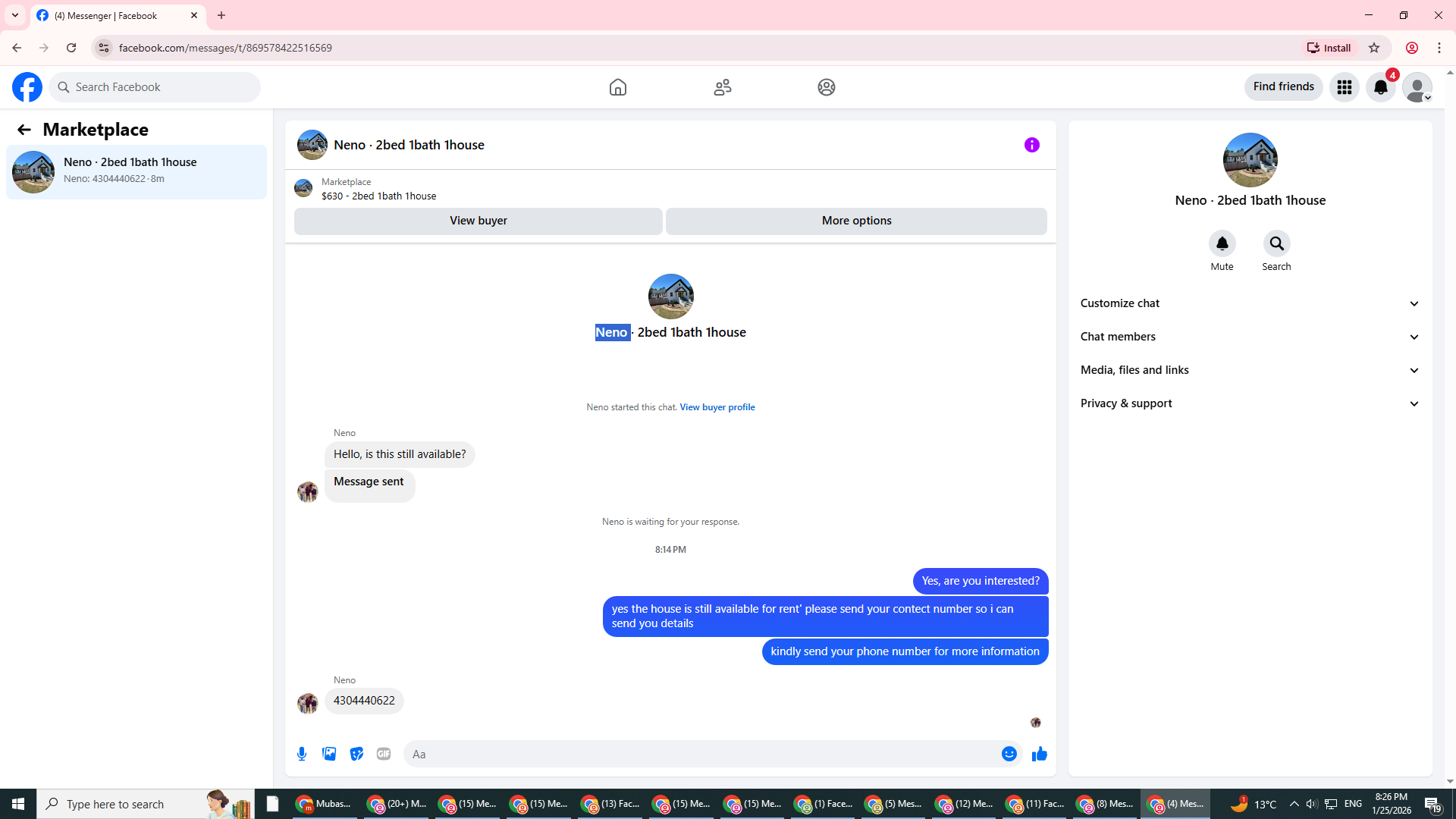Open the Facebook logo home link
The width and height of the screenshot is (1456, 819).
[27, 87]
